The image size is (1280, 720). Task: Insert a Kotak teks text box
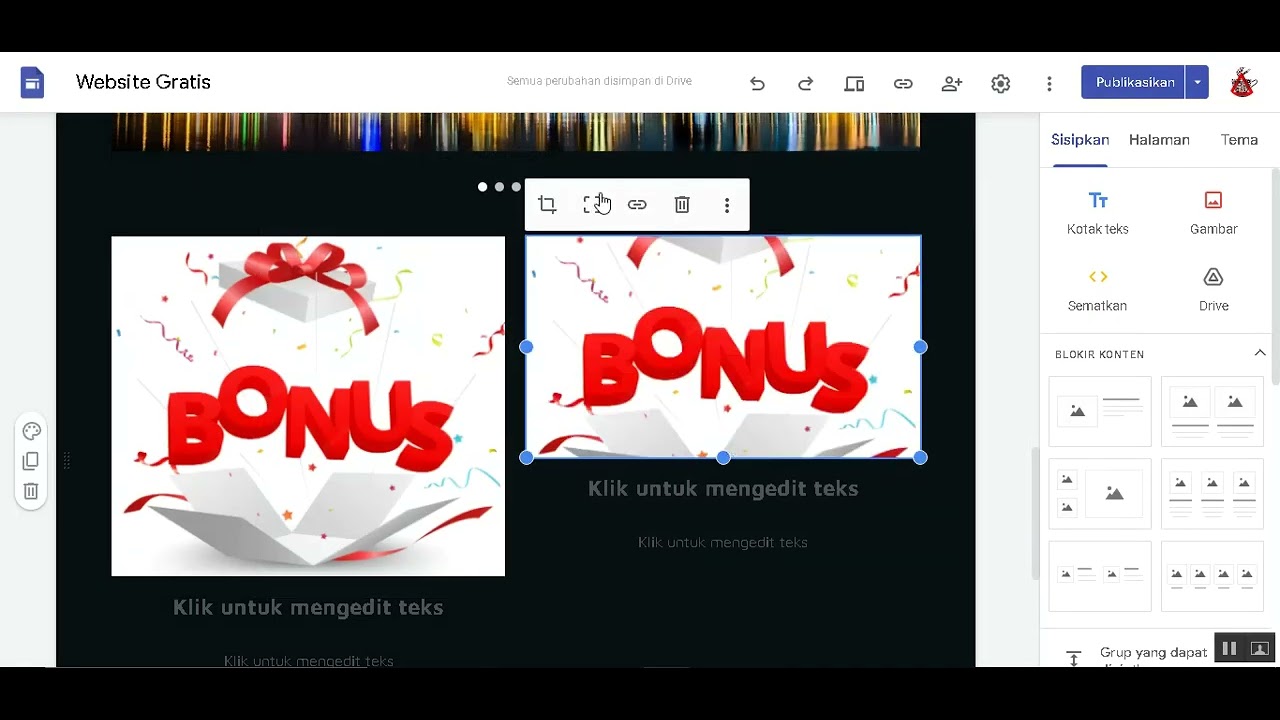[x=1098, y=213]
